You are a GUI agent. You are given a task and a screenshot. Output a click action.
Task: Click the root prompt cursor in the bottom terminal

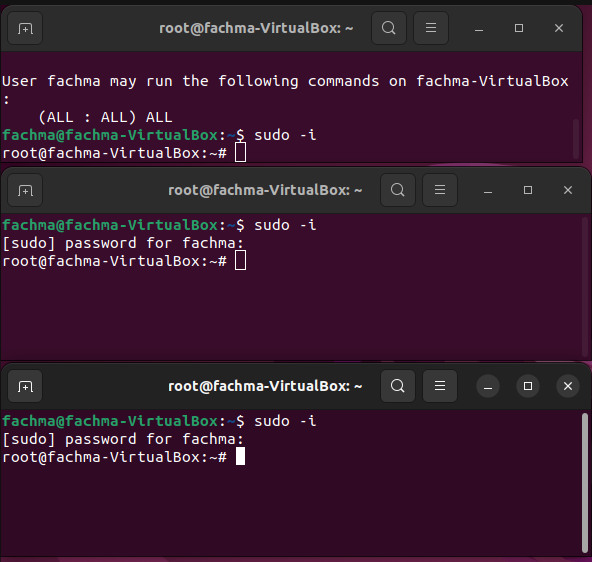(240, 456)
